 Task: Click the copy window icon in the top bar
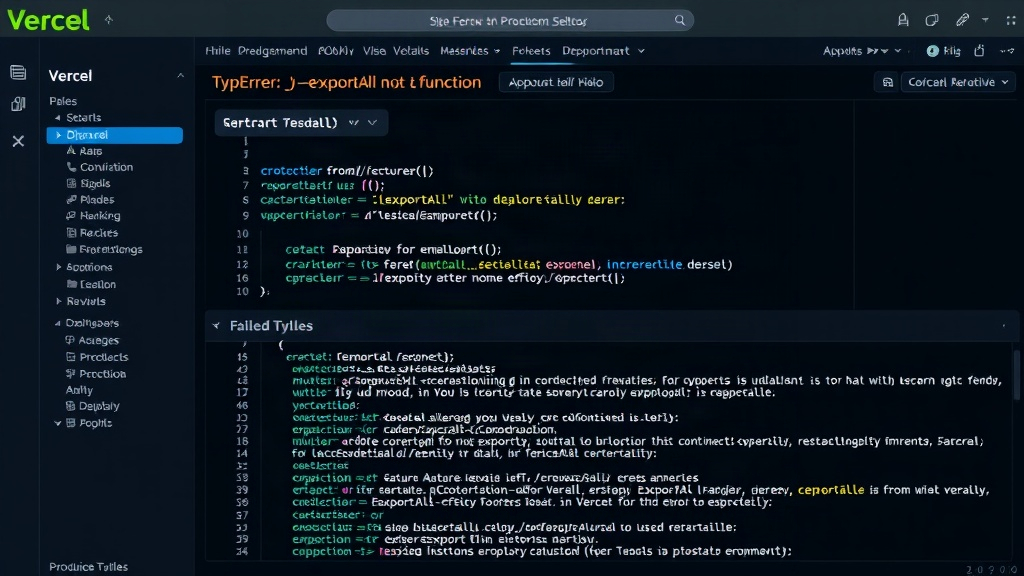coord(932,20)
